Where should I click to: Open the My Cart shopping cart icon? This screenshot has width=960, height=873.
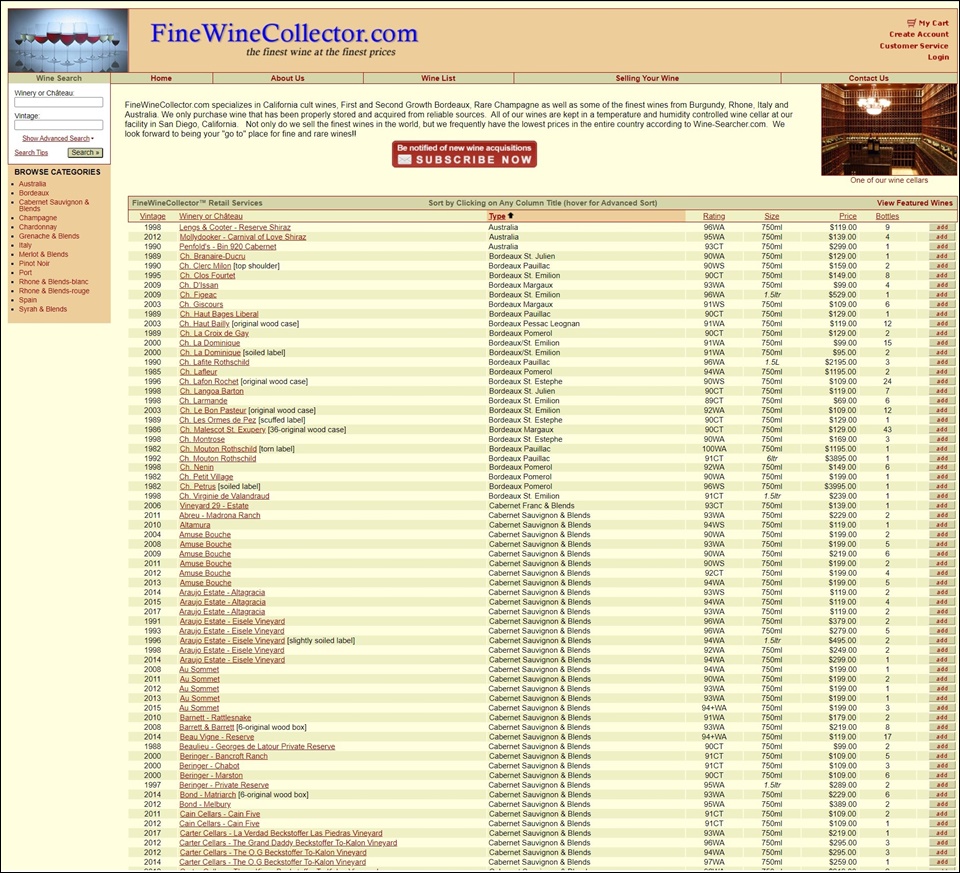912,23
